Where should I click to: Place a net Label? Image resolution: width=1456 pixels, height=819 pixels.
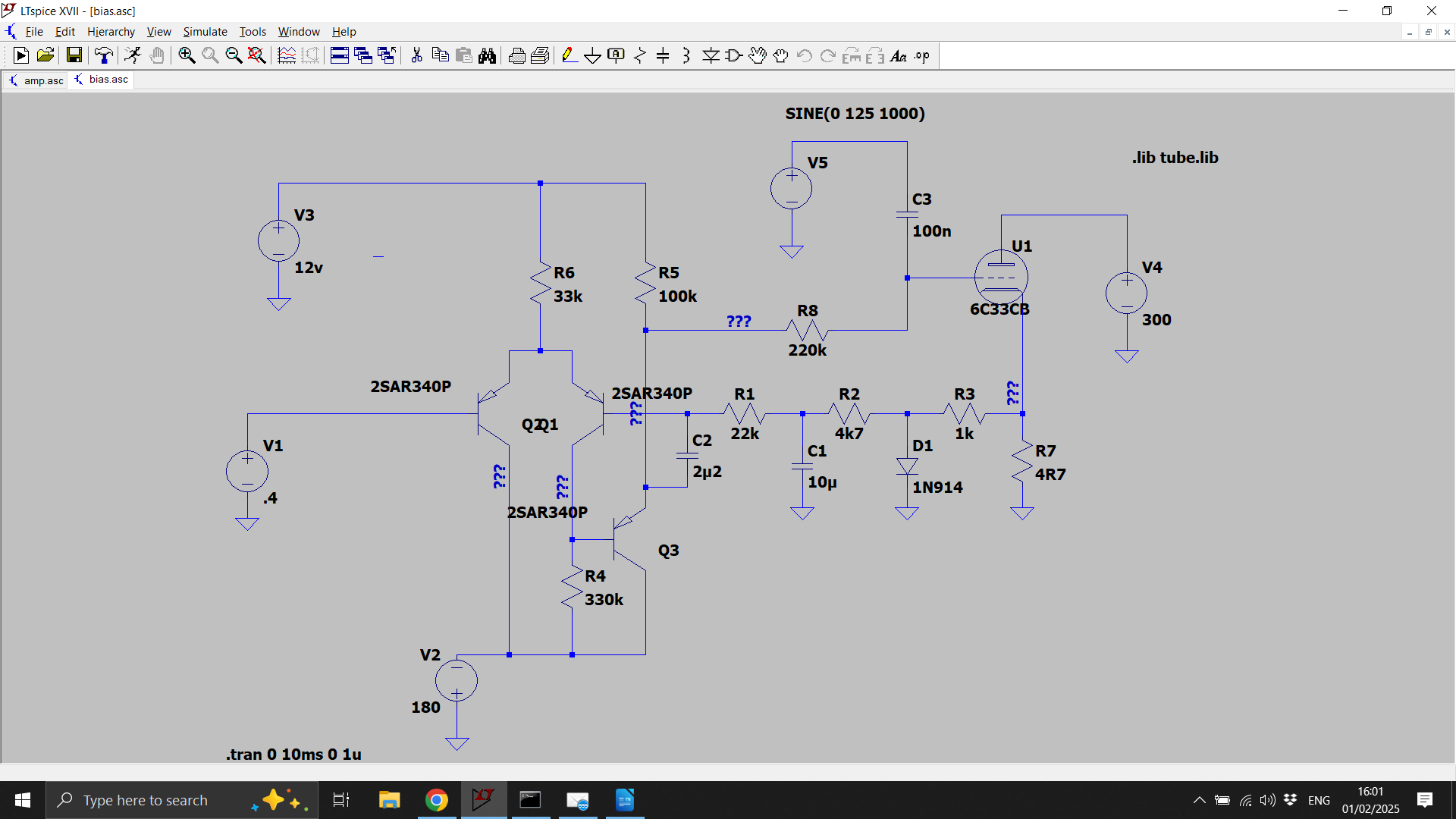pyautogui.click(x=617, y=55)
